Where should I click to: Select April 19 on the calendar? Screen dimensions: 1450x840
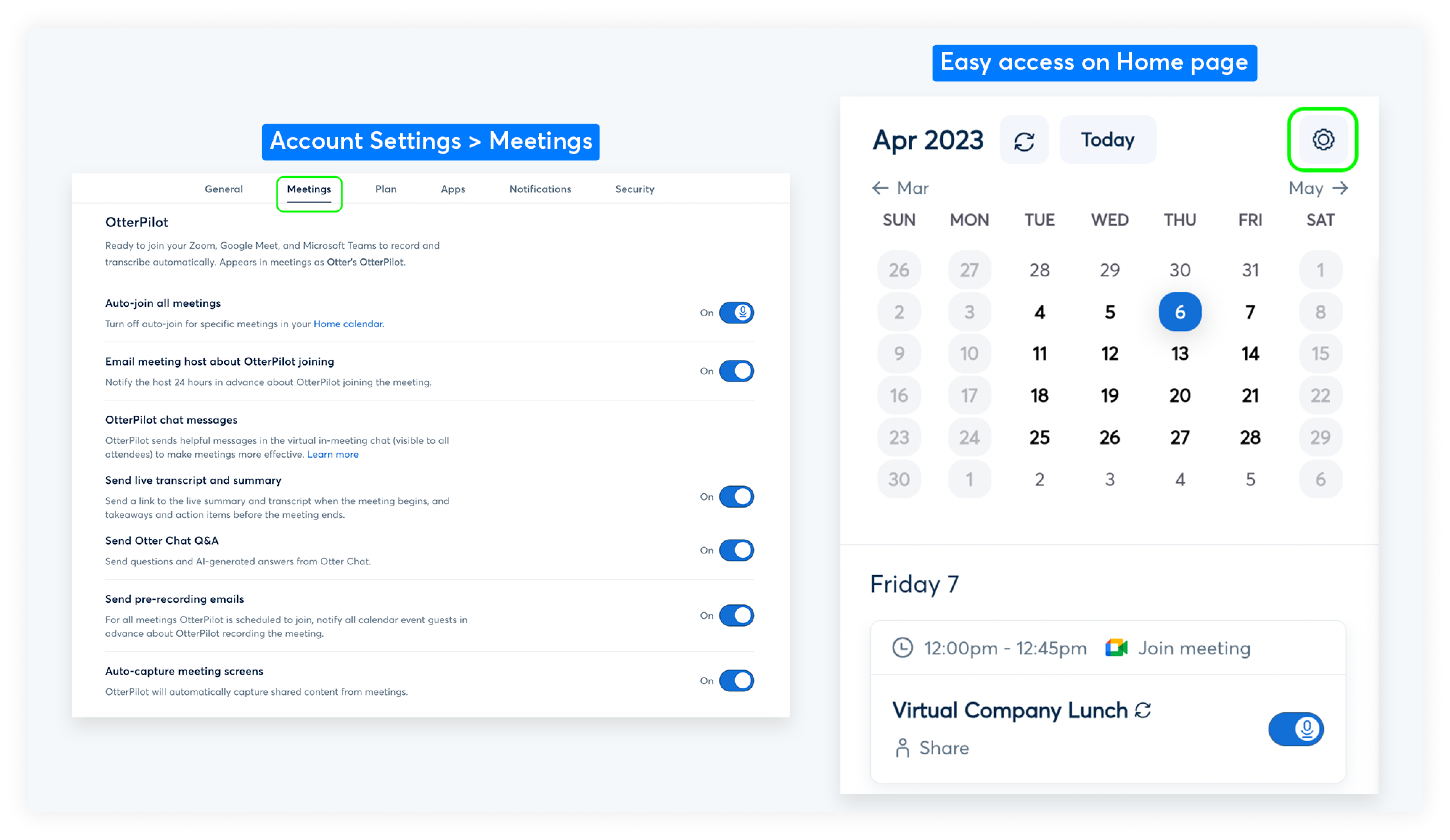(1109, 396)
